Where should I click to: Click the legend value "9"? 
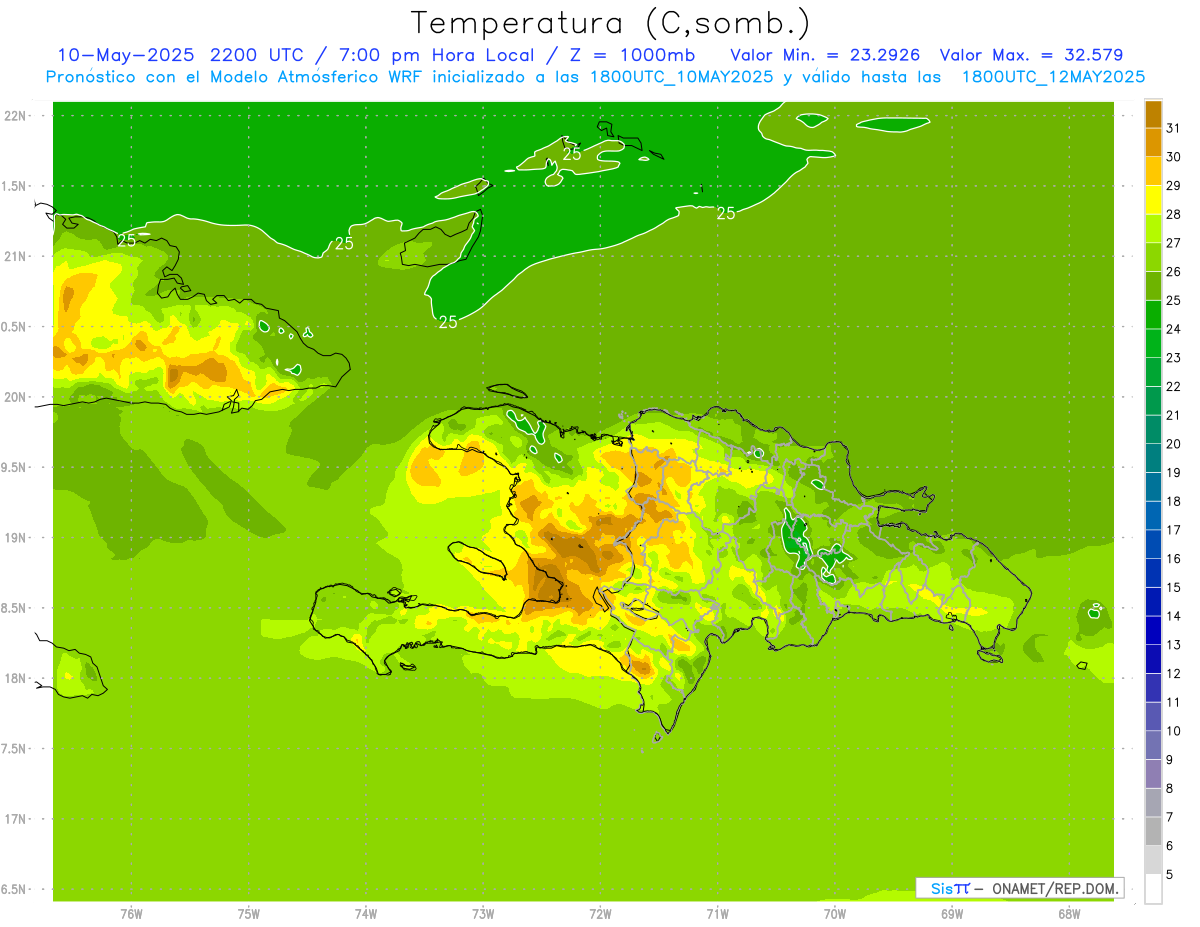coord(1170,760)
